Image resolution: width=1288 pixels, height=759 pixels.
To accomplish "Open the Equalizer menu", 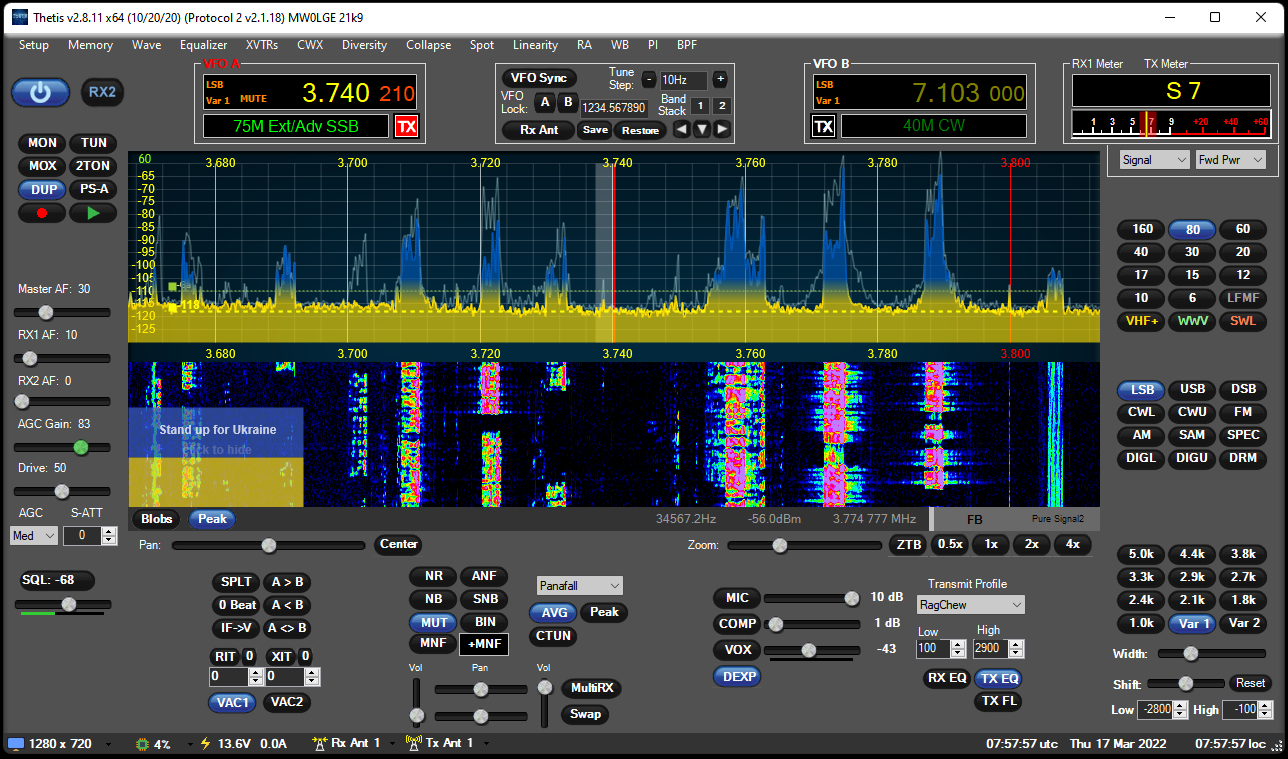I will click(x=204, y=45).
